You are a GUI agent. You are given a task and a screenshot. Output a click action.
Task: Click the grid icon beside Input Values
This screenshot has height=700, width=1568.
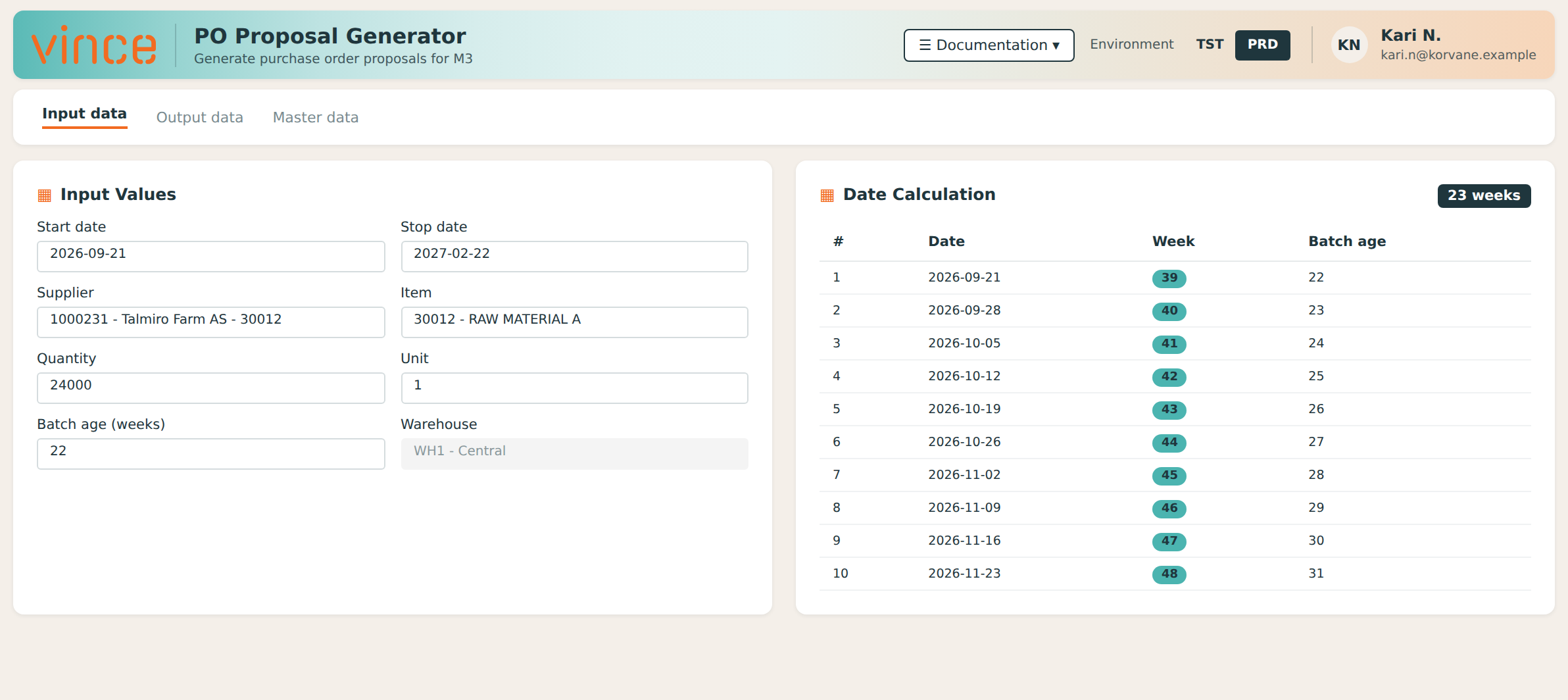(x=45, y=195)
